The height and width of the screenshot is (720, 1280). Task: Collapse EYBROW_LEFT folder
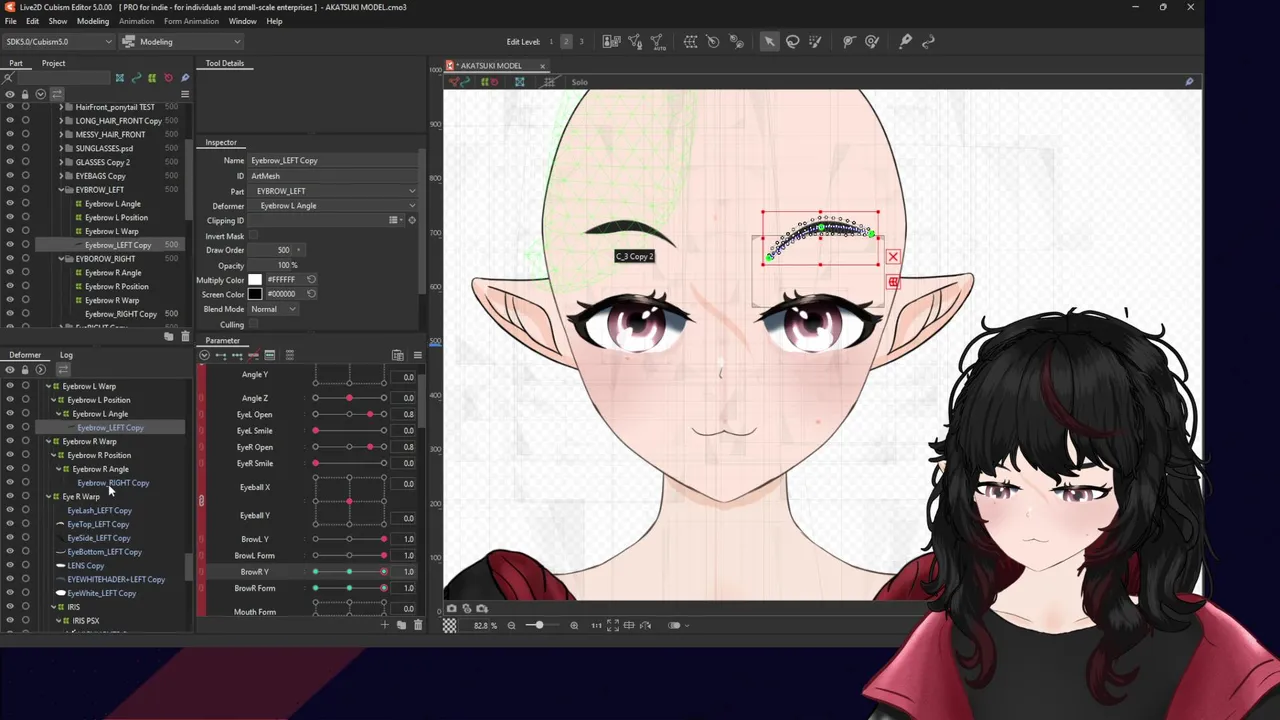61,190
